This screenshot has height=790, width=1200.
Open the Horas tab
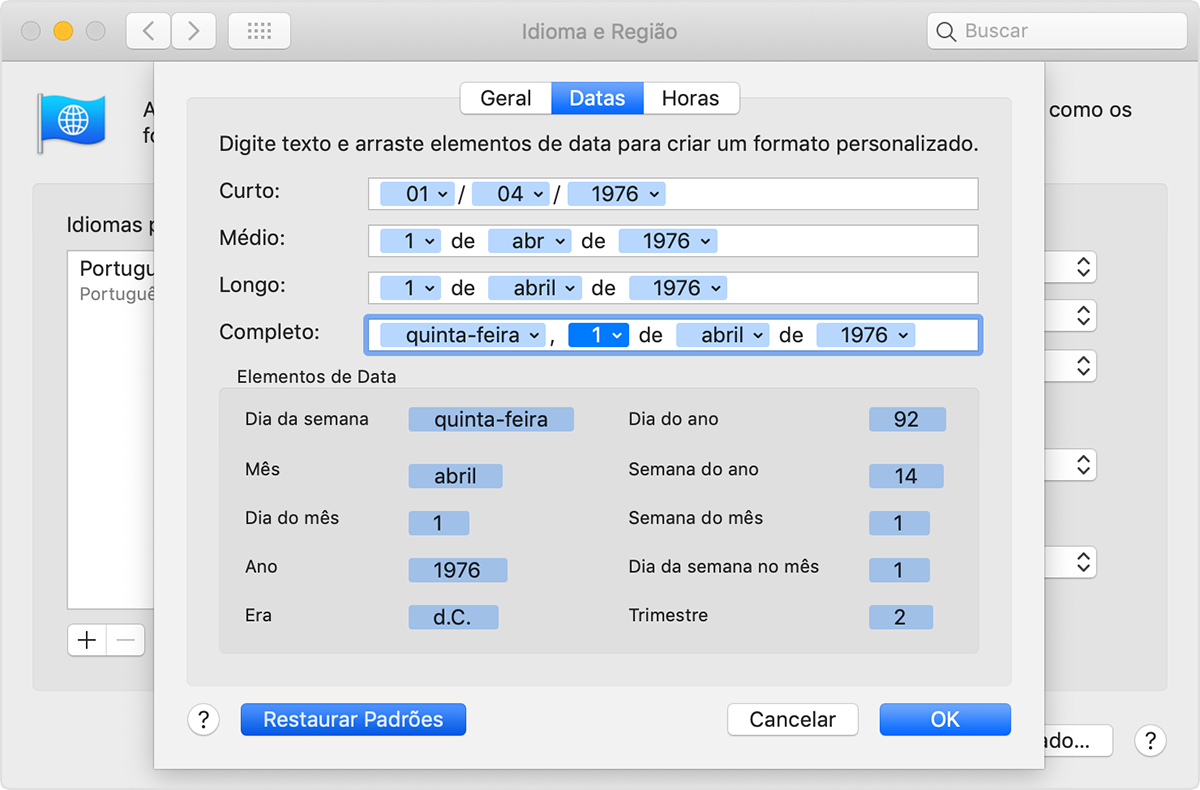(x=690, y=98)
